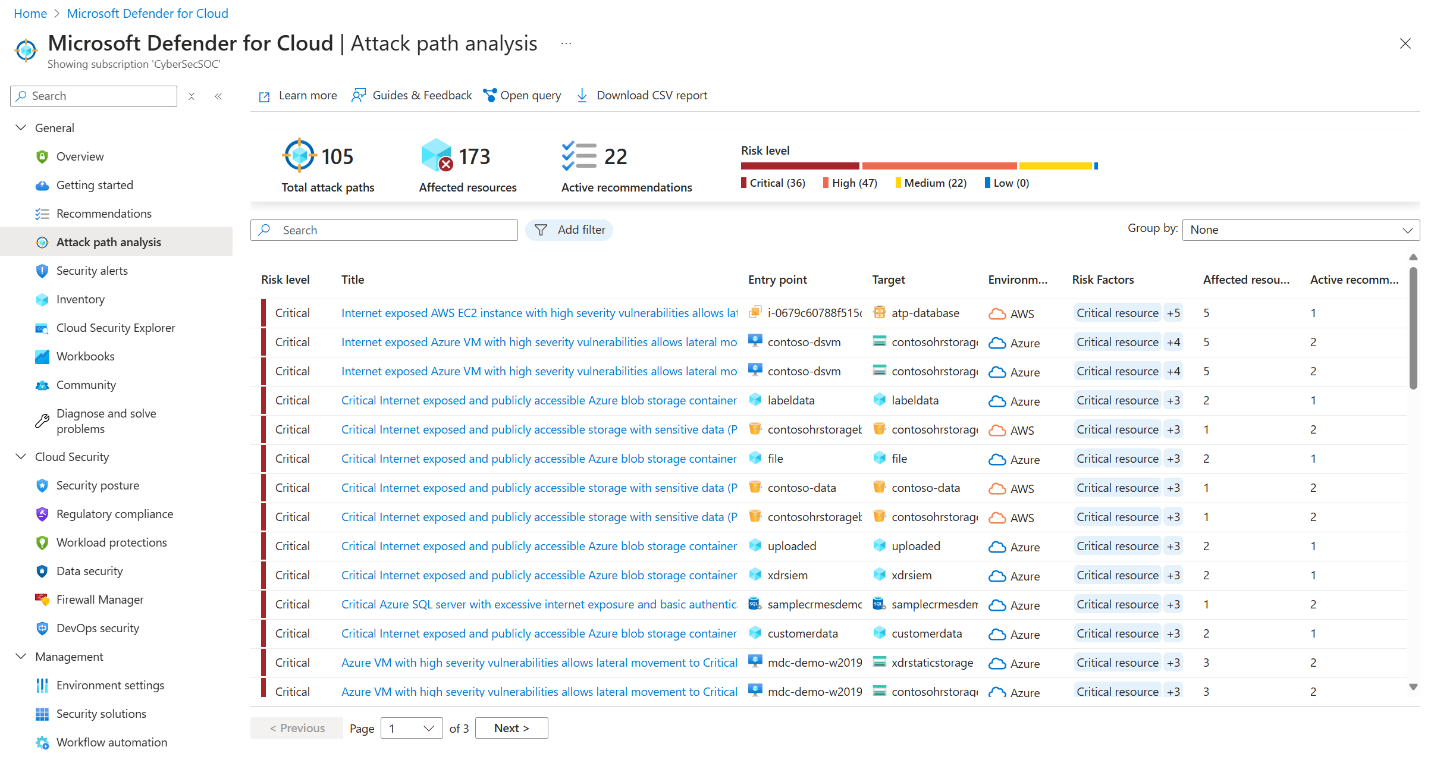The image size is (1431, 769).
Task: Click the attack path search input field
Action: point(390,229)
